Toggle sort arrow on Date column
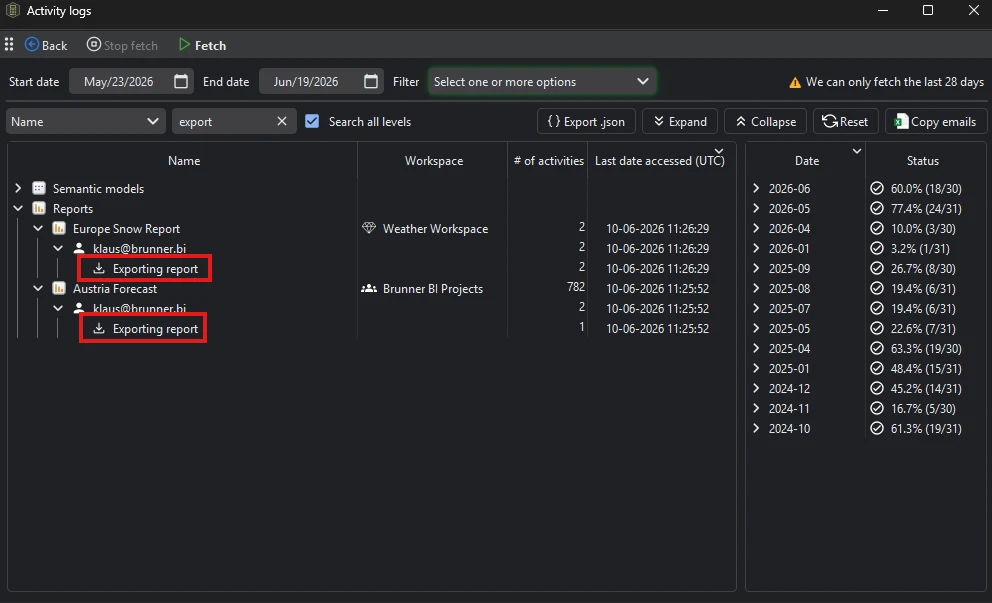 pyautogui.click(x=857, y=151)
